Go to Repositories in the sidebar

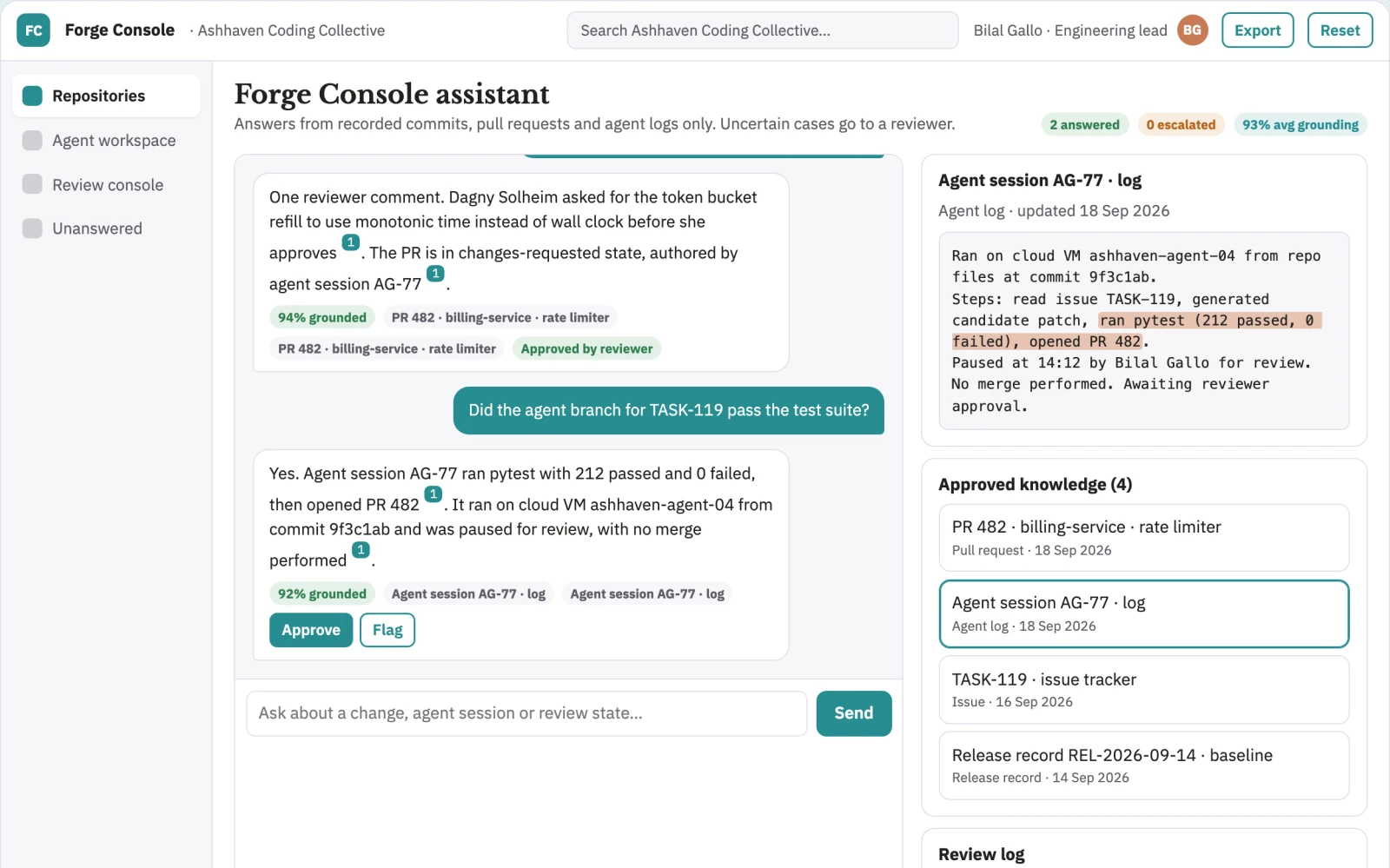[x=106, y=96]
